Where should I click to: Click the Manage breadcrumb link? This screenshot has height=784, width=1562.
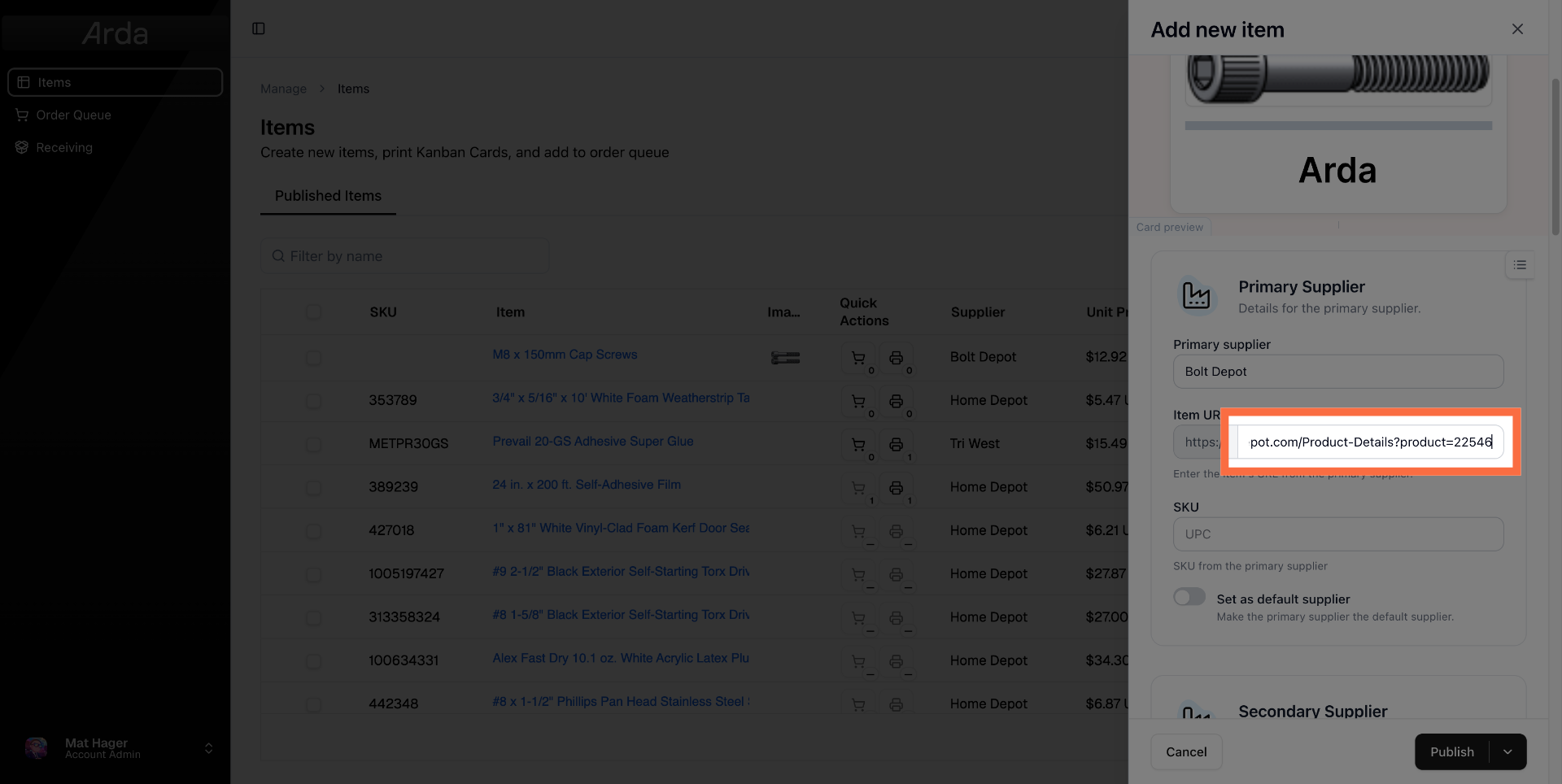(x=283, y=89)
